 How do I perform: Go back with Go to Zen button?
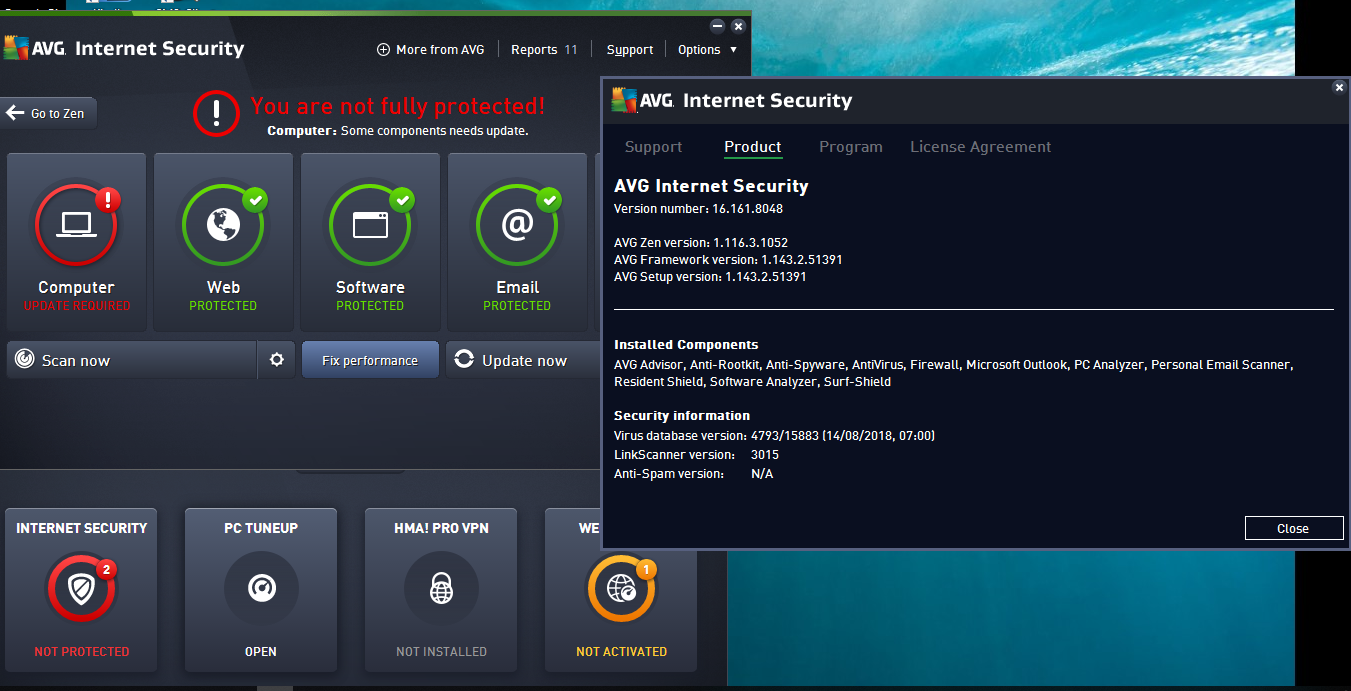pyautogui.click(x=48, y=113)
